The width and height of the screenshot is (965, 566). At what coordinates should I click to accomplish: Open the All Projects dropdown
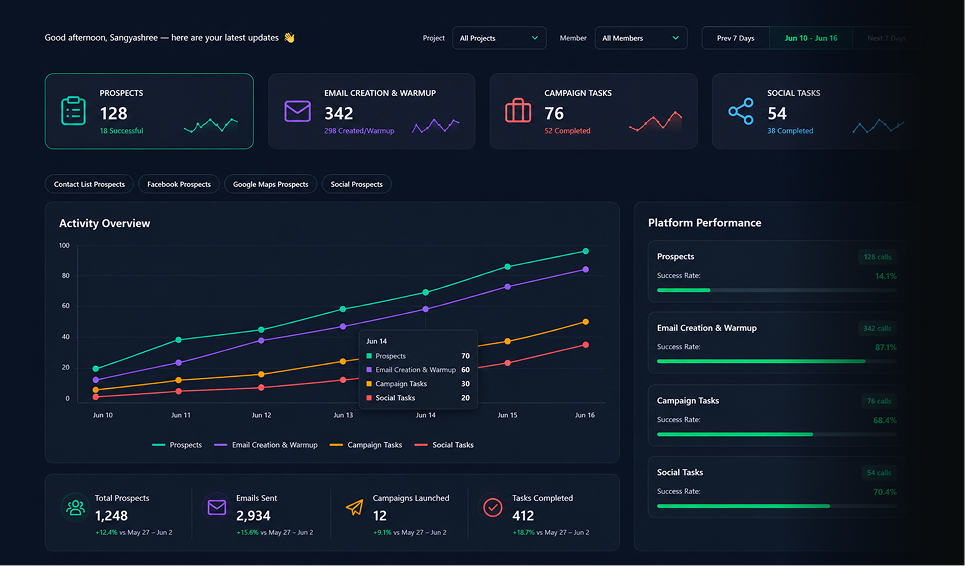pyautogui.click(x=499, y=38)
